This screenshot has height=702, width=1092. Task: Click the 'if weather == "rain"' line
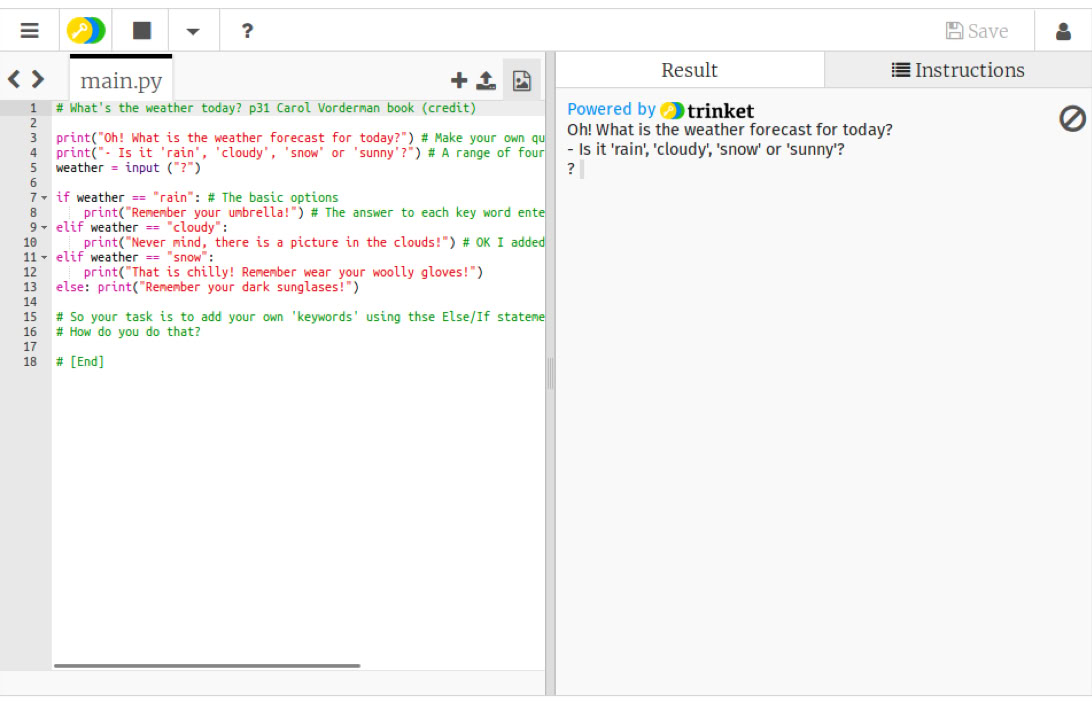tap(197, 198)
